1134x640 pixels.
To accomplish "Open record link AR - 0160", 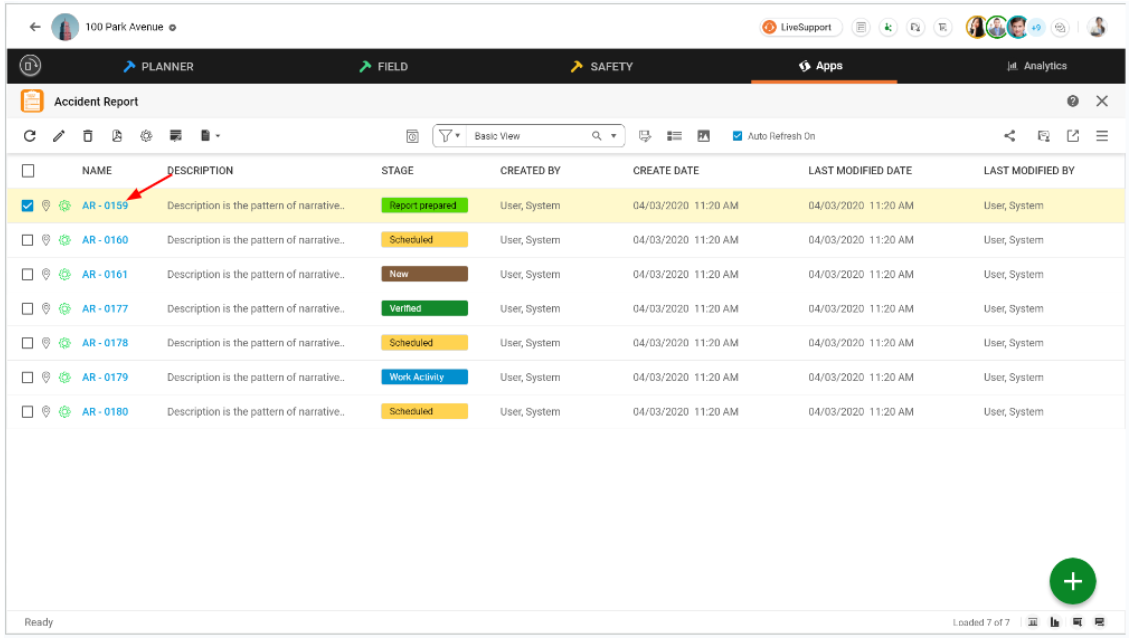I will (105, 240).
